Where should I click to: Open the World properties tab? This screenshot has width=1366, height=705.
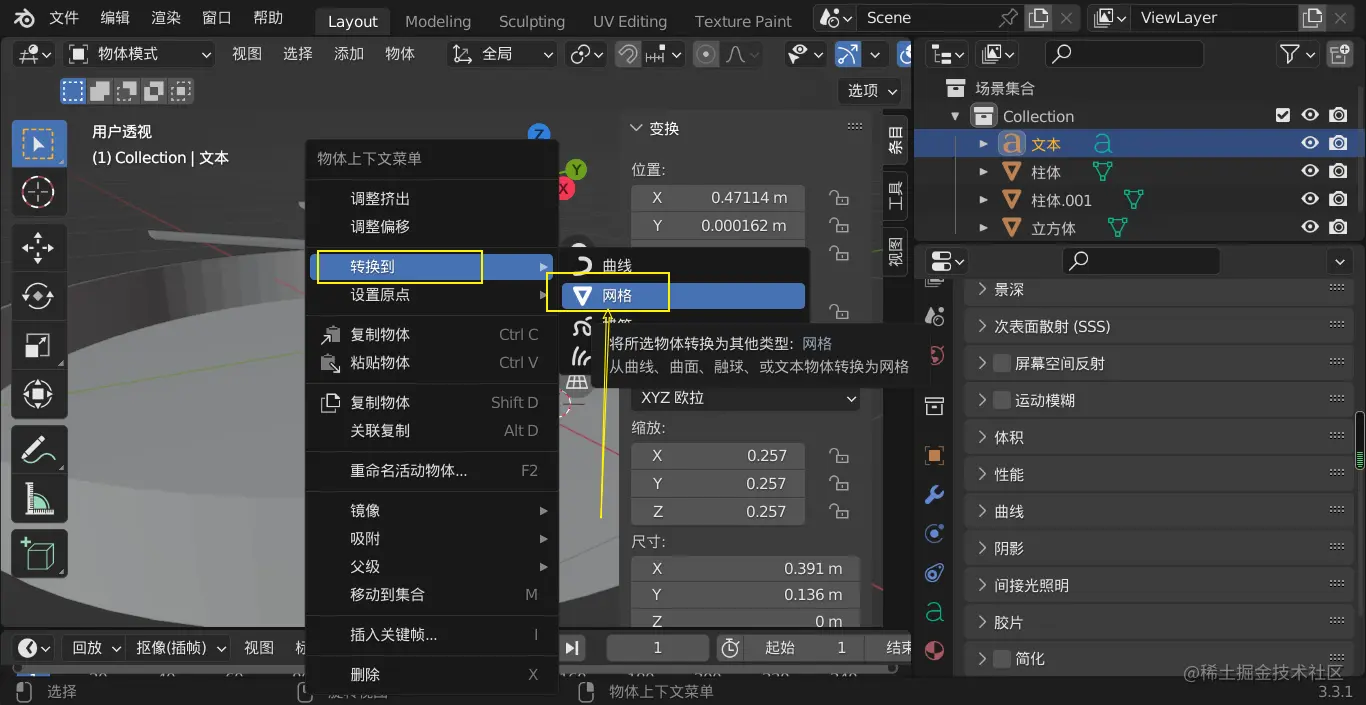(935, 354)
